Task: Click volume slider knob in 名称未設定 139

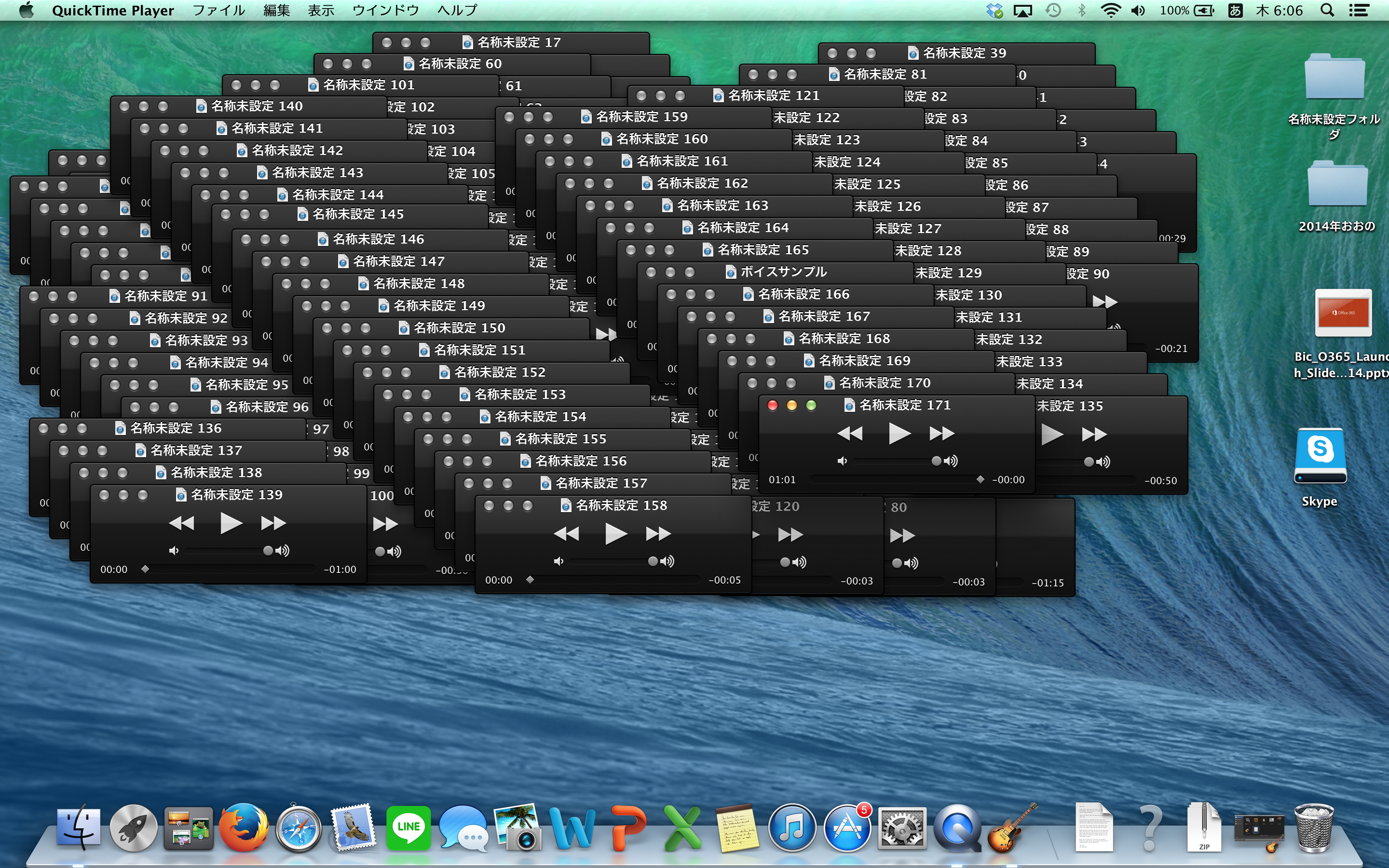Action: click(x=268, y=551)
